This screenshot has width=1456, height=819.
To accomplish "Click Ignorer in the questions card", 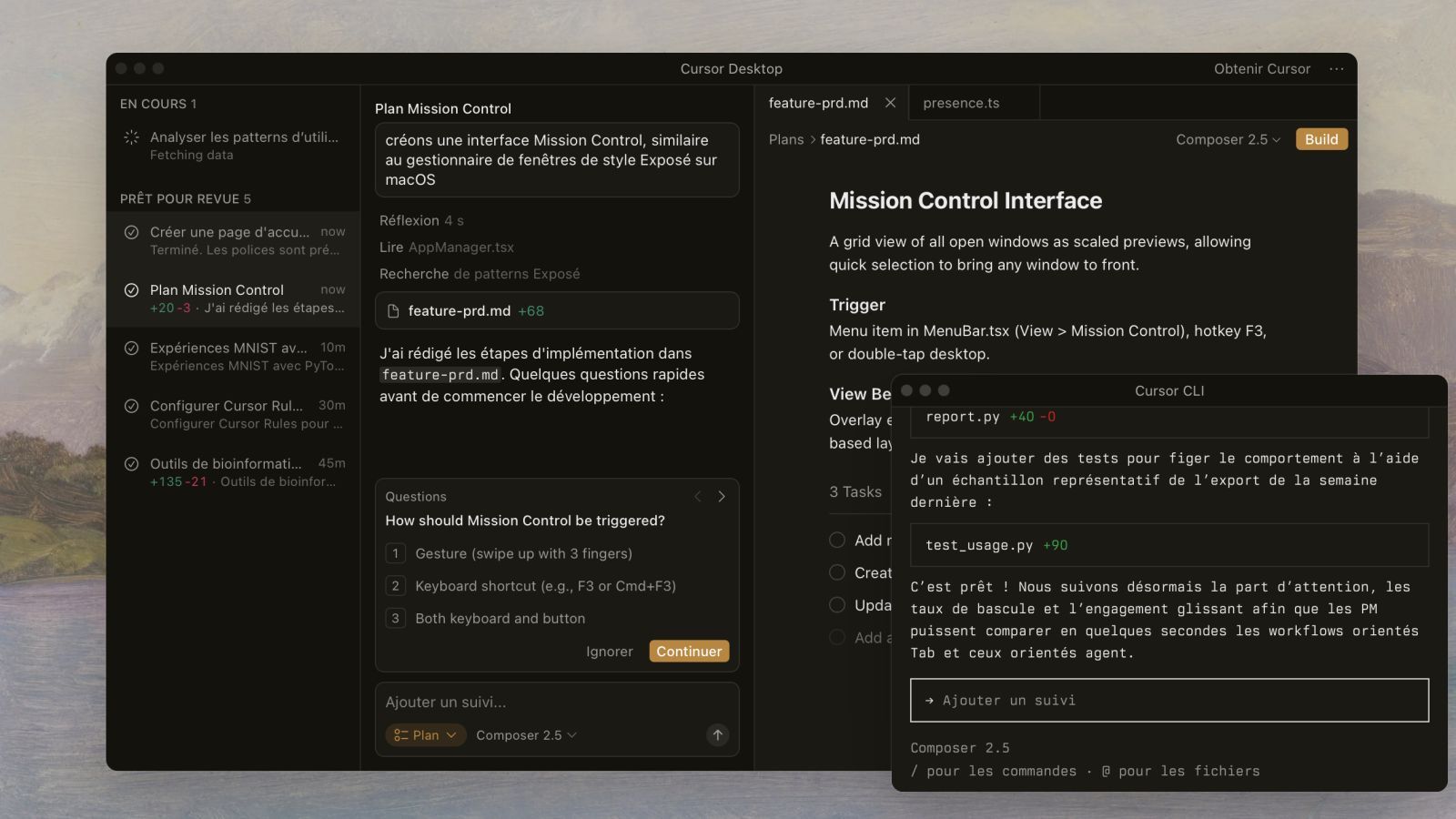I will click(x=609, y=652).
